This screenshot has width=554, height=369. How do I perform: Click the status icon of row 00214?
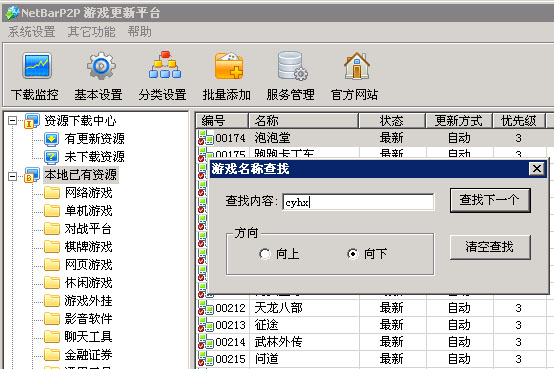pos(206,342)
